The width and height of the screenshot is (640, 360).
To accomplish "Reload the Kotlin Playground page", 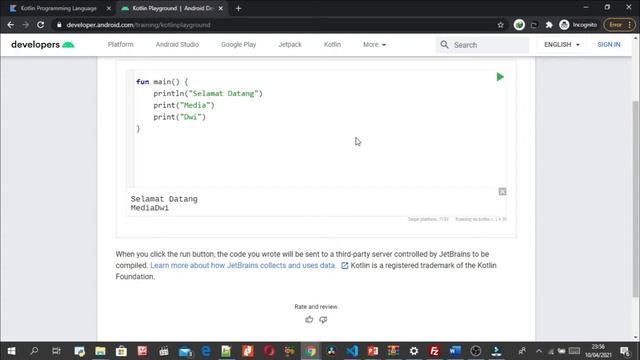I will coord(40,25).
